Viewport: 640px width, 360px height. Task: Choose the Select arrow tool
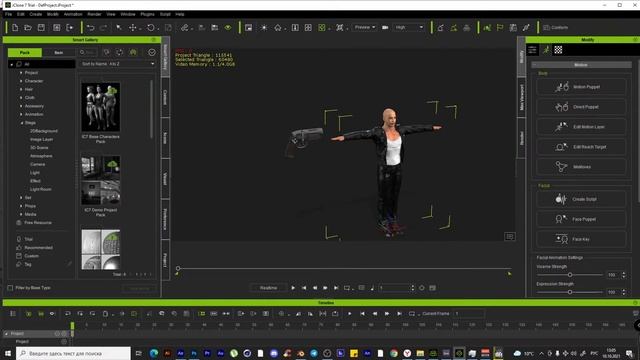[x=119, y=27]
